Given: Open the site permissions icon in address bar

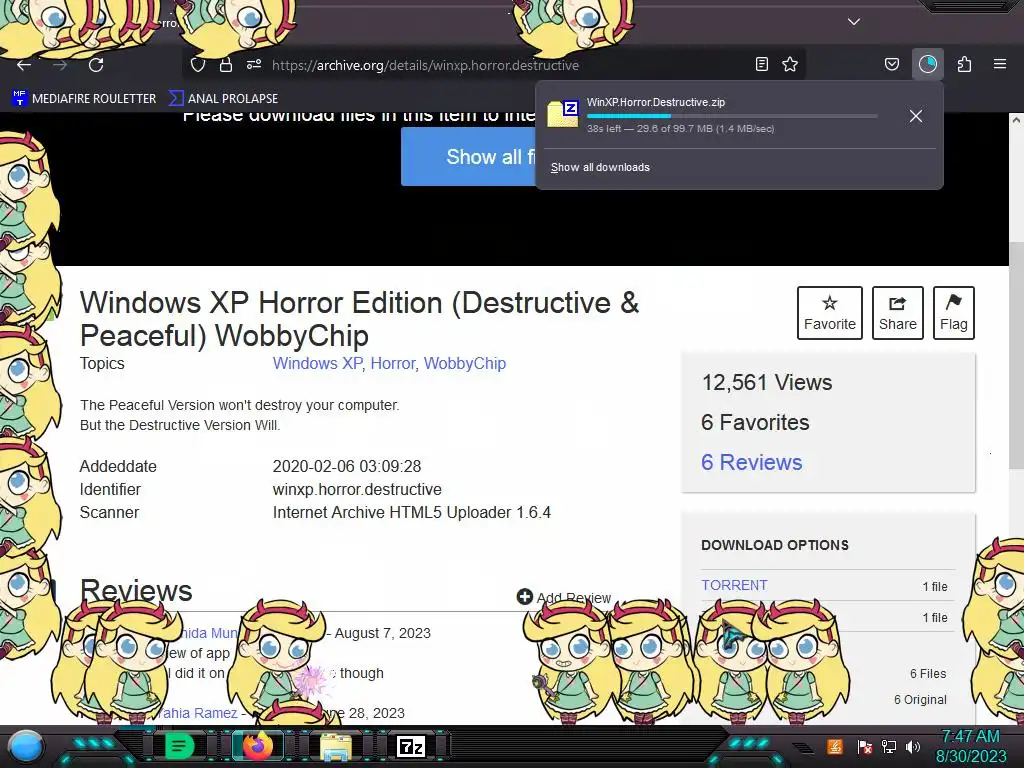Looking at the screenshot, I should (x=254, y=65).
